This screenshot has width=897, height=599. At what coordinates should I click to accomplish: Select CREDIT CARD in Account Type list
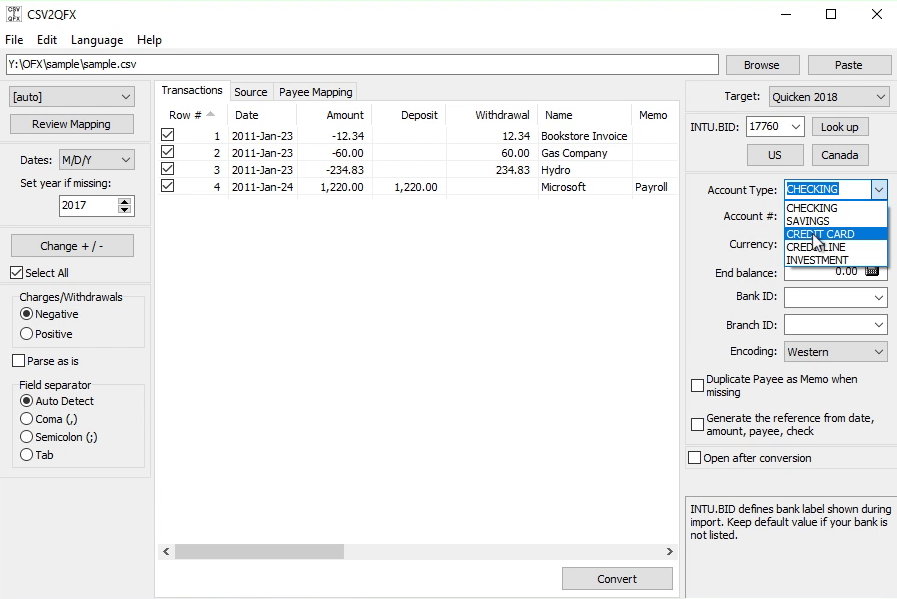pos(836,234)
